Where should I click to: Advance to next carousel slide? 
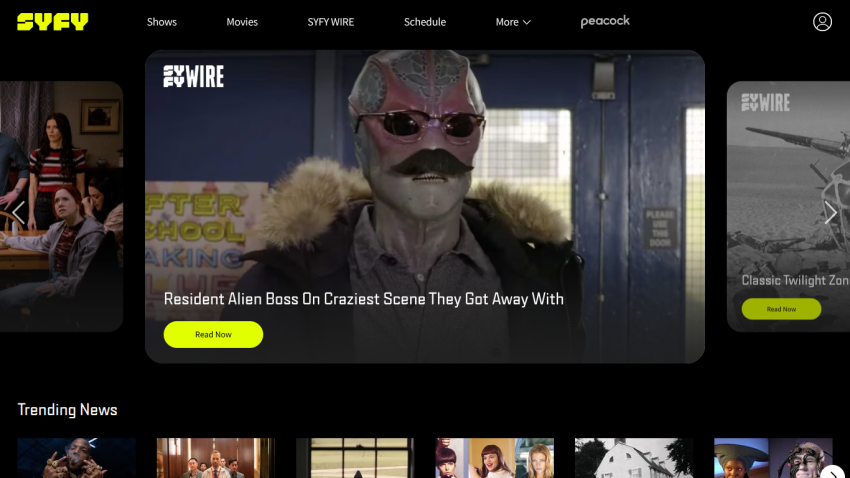pyautogui.click(x=830, y=212)
